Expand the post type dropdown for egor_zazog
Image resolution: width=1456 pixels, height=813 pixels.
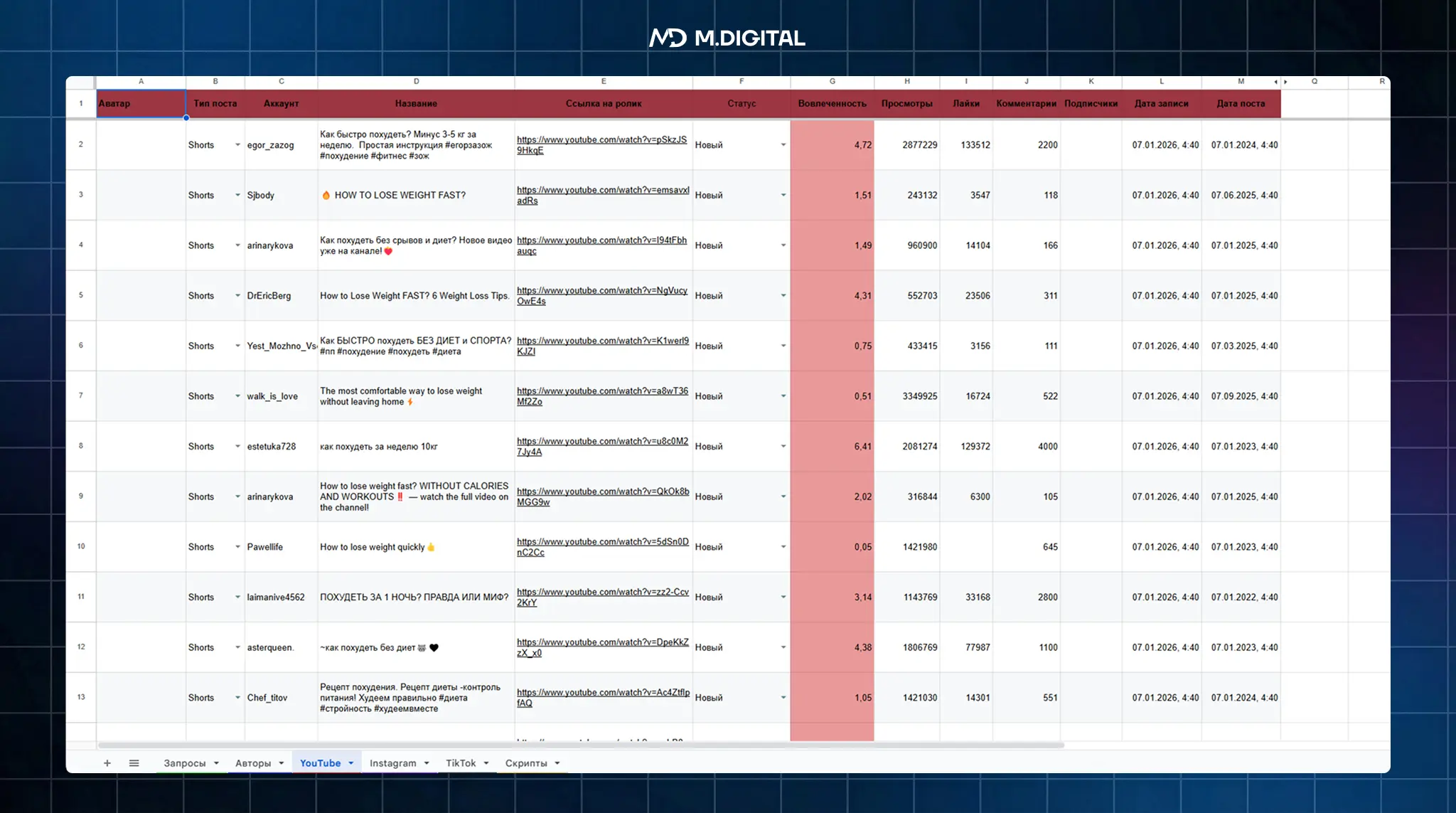click(237, 145)
